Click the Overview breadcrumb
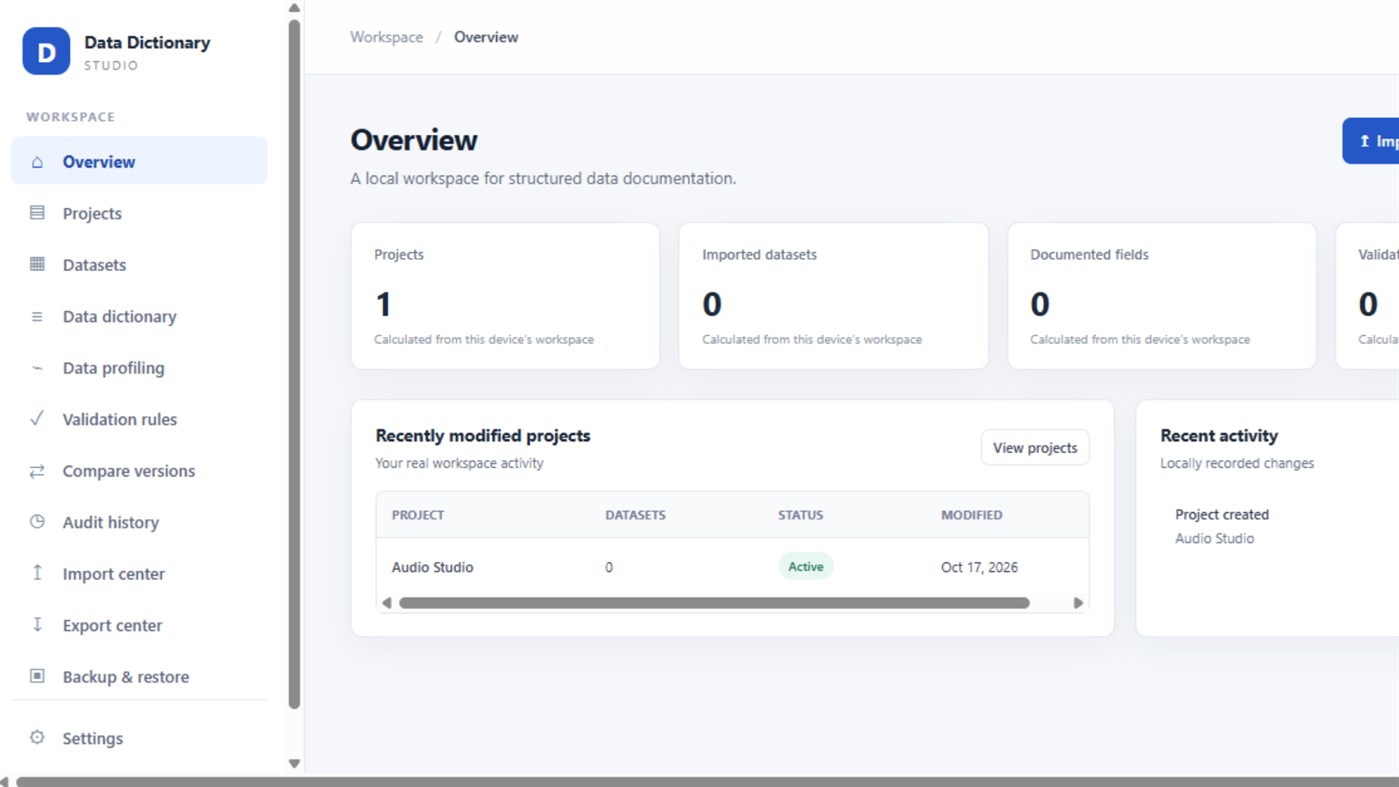Image resolution: width=1399 pixels, height=787 pixels. (x=486, y=37)
